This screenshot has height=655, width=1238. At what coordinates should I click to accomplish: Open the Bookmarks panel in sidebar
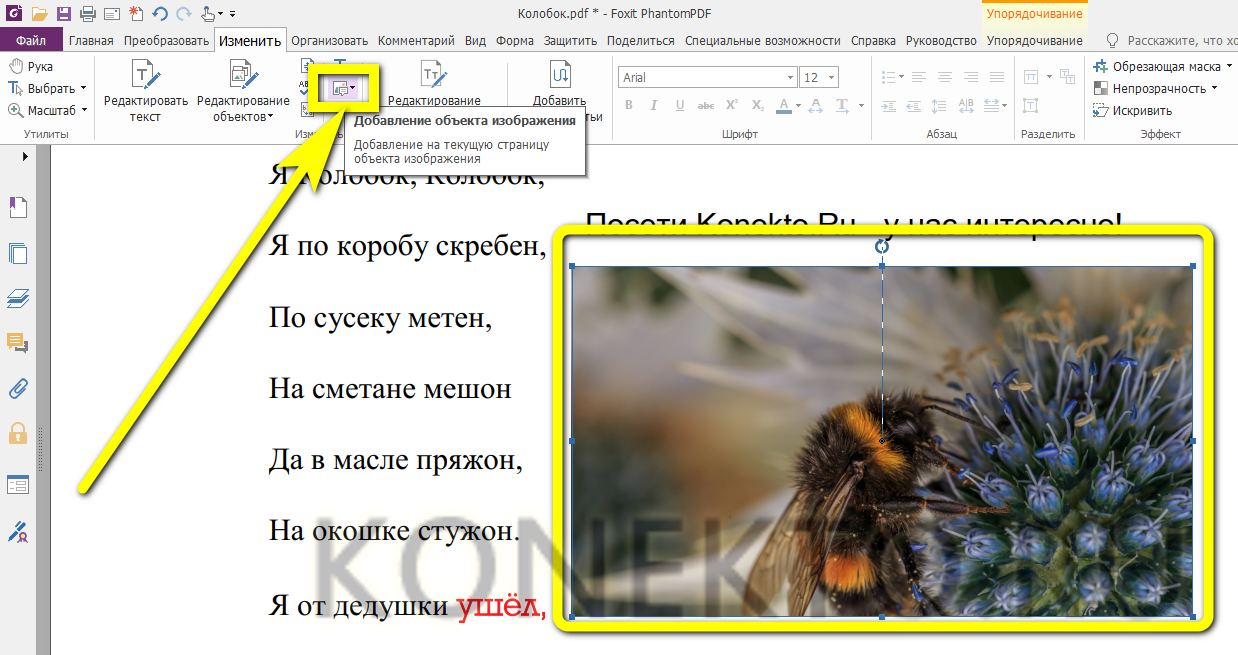tap(18, 207)
